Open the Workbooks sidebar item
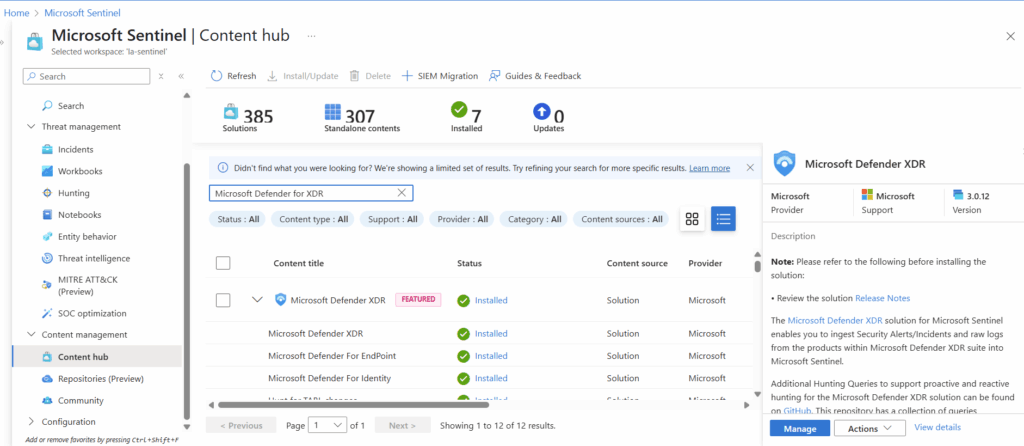Screen dimensions: 1024x446 pos(80,171)
